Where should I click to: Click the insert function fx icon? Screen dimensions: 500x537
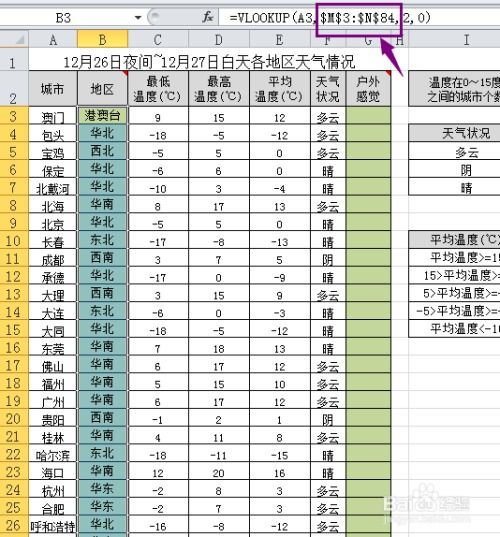click(x=208, y=17)
